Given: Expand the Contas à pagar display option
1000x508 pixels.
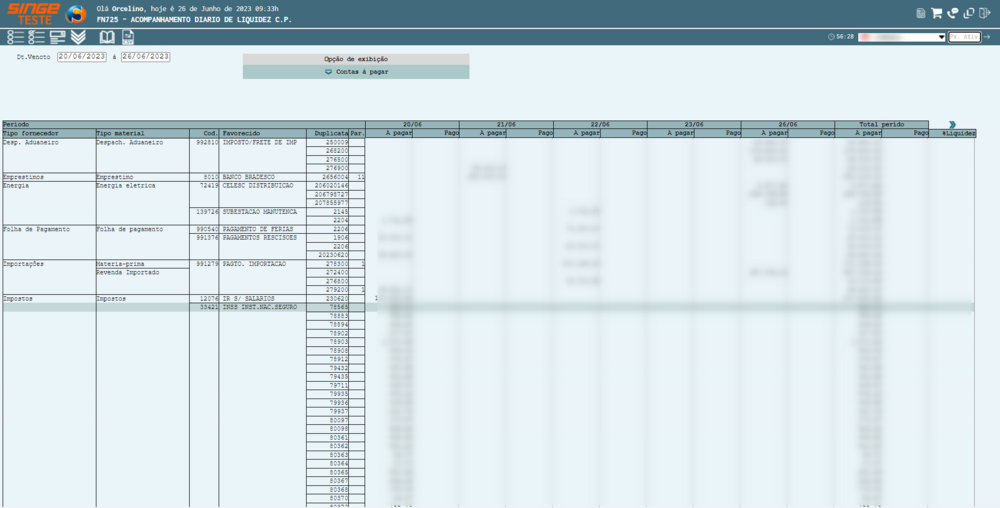Looking at the screenshot, I should pos(356,72).
